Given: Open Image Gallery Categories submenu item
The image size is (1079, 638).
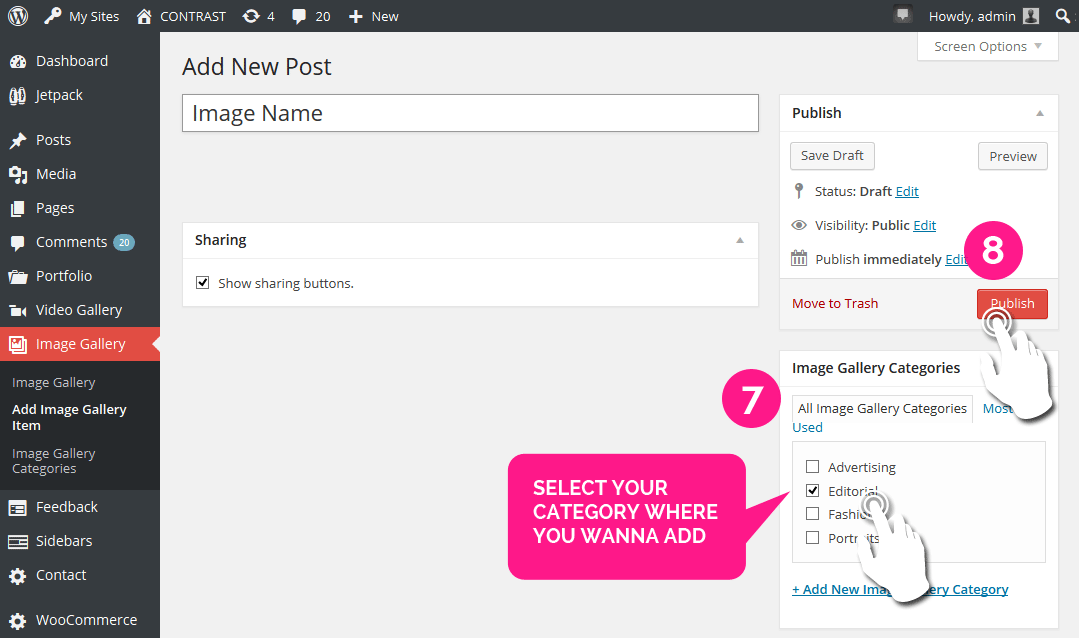Looking at the screenshot, I should [53, 461].
